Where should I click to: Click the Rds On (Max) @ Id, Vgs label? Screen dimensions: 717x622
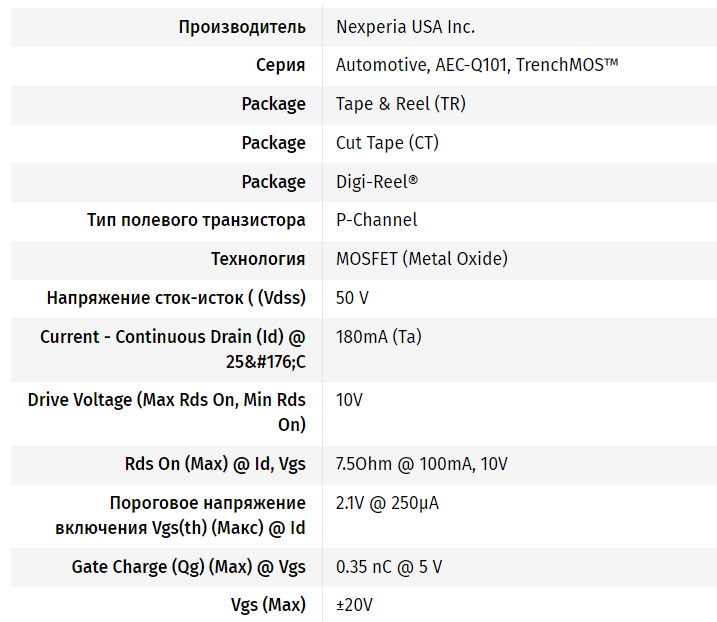[x=208, y=464]
